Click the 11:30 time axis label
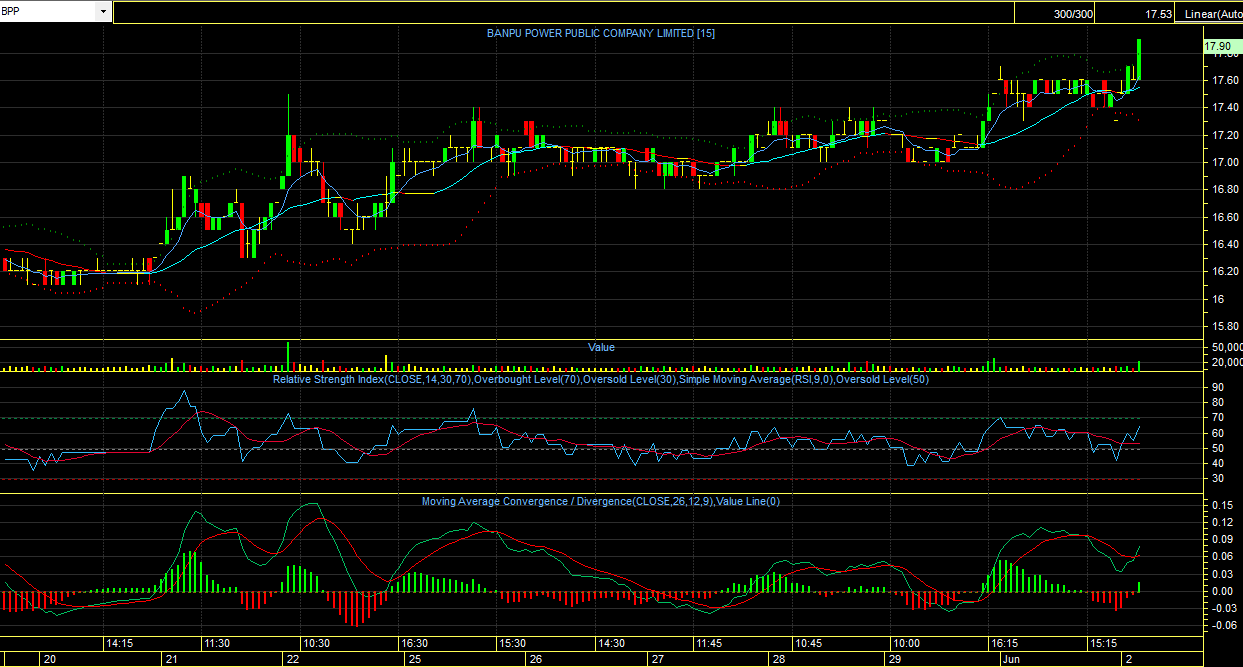1243x667 pixels. coord(217,643)
